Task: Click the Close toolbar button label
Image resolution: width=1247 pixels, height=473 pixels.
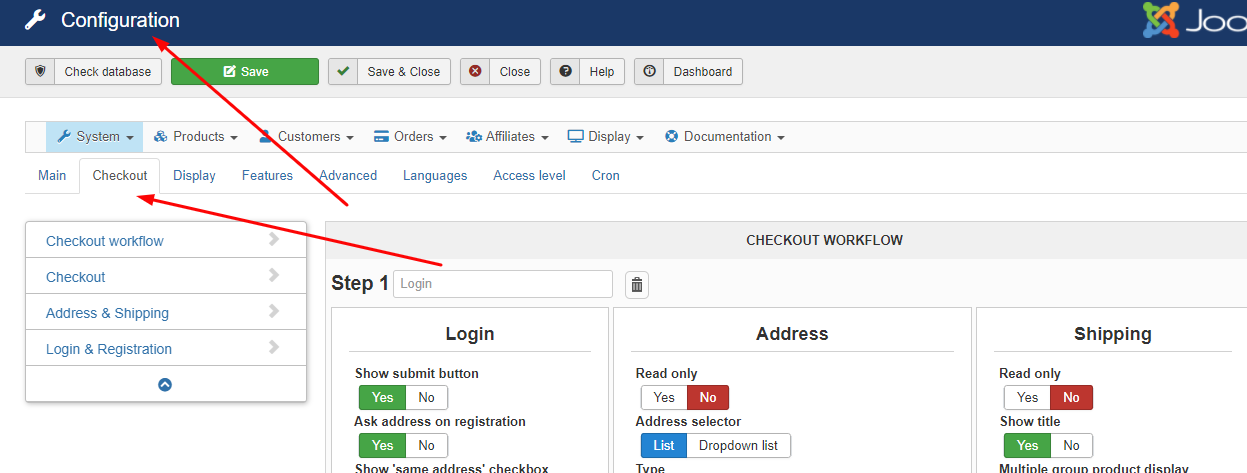Action: pos(515,72)
